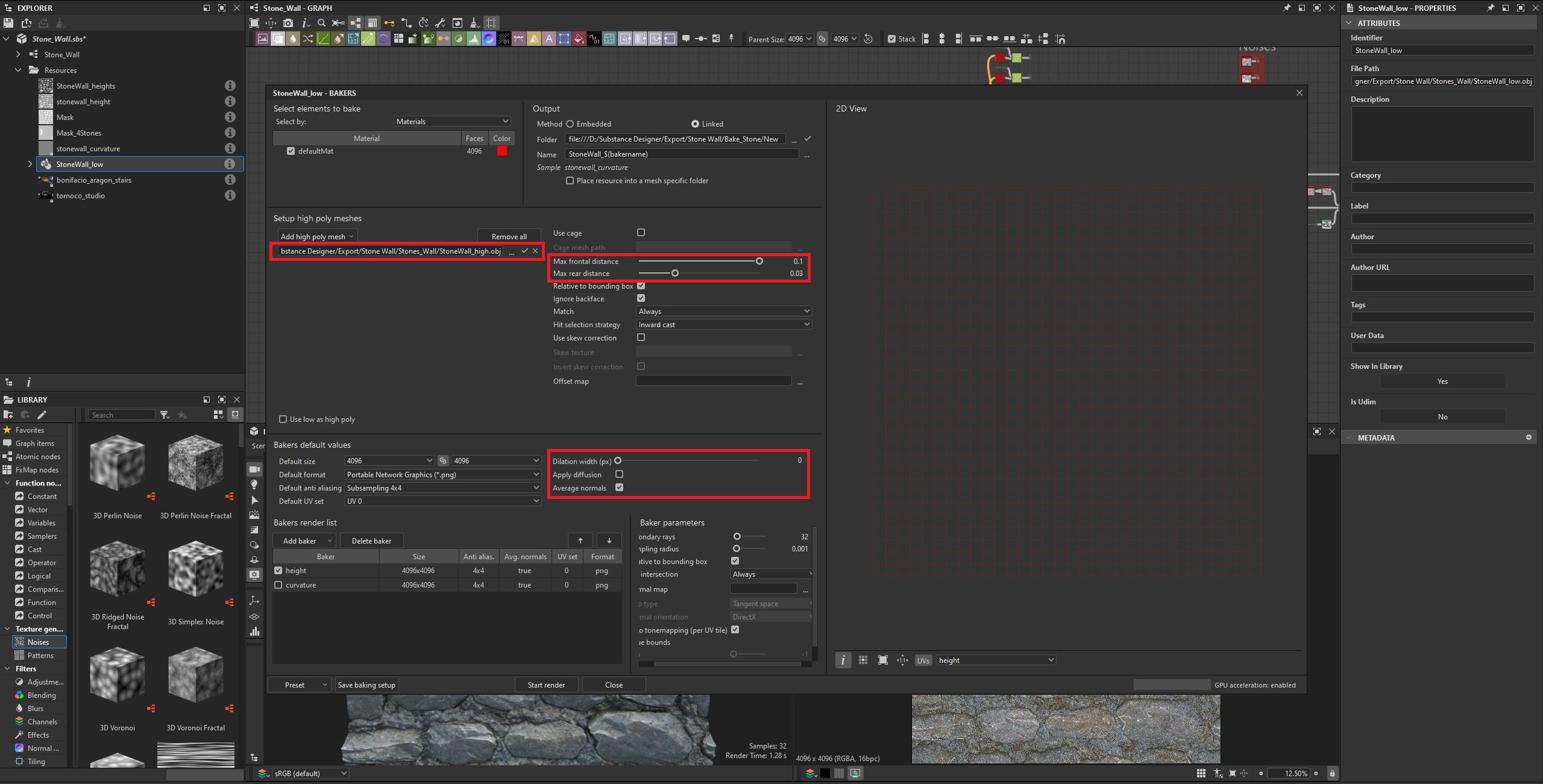Viewport: 1543px width, 784px height.
Task: Click the library filter funnel icon
Action: [165, 415]
